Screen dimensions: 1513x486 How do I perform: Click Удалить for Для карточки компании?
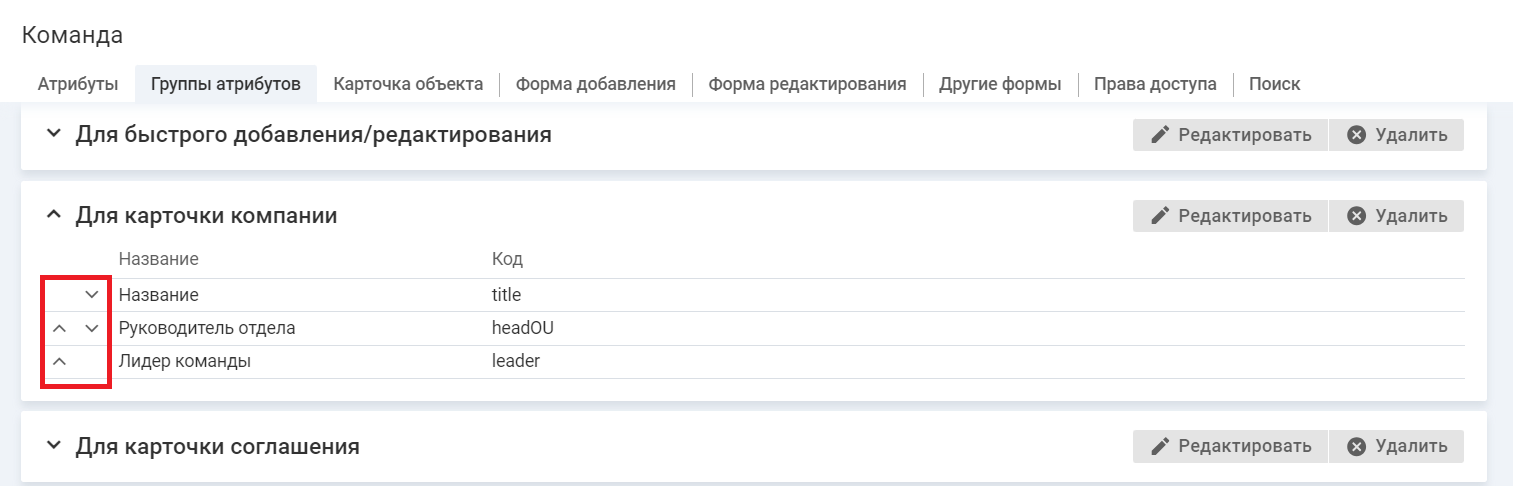tap(1397, 215)
